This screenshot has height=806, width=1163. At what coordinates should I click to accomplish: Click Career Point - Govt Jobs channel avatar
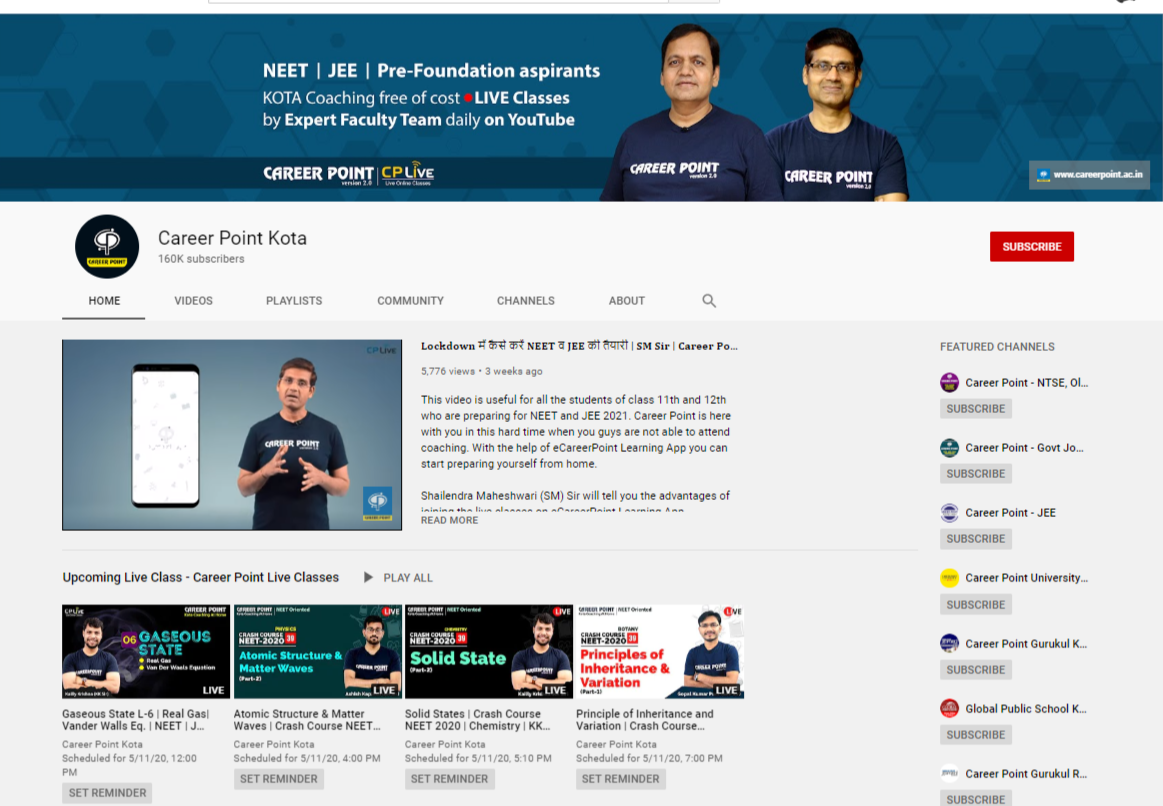click(x=949, y=448)
